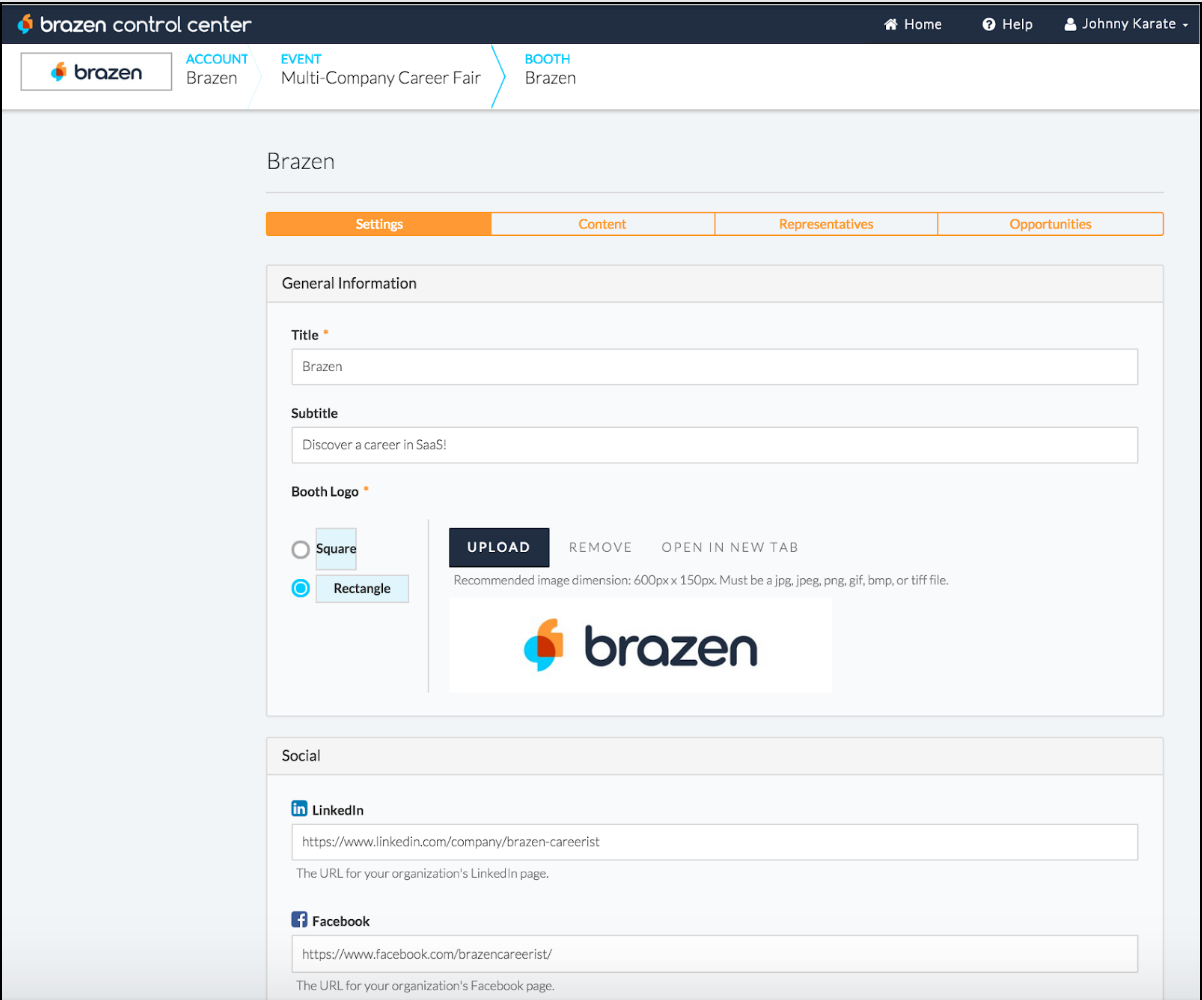The height and width of the screenshot is (1000, 1202).
Task: Click the Rectangle label box
Action: [x=362, y=588]
